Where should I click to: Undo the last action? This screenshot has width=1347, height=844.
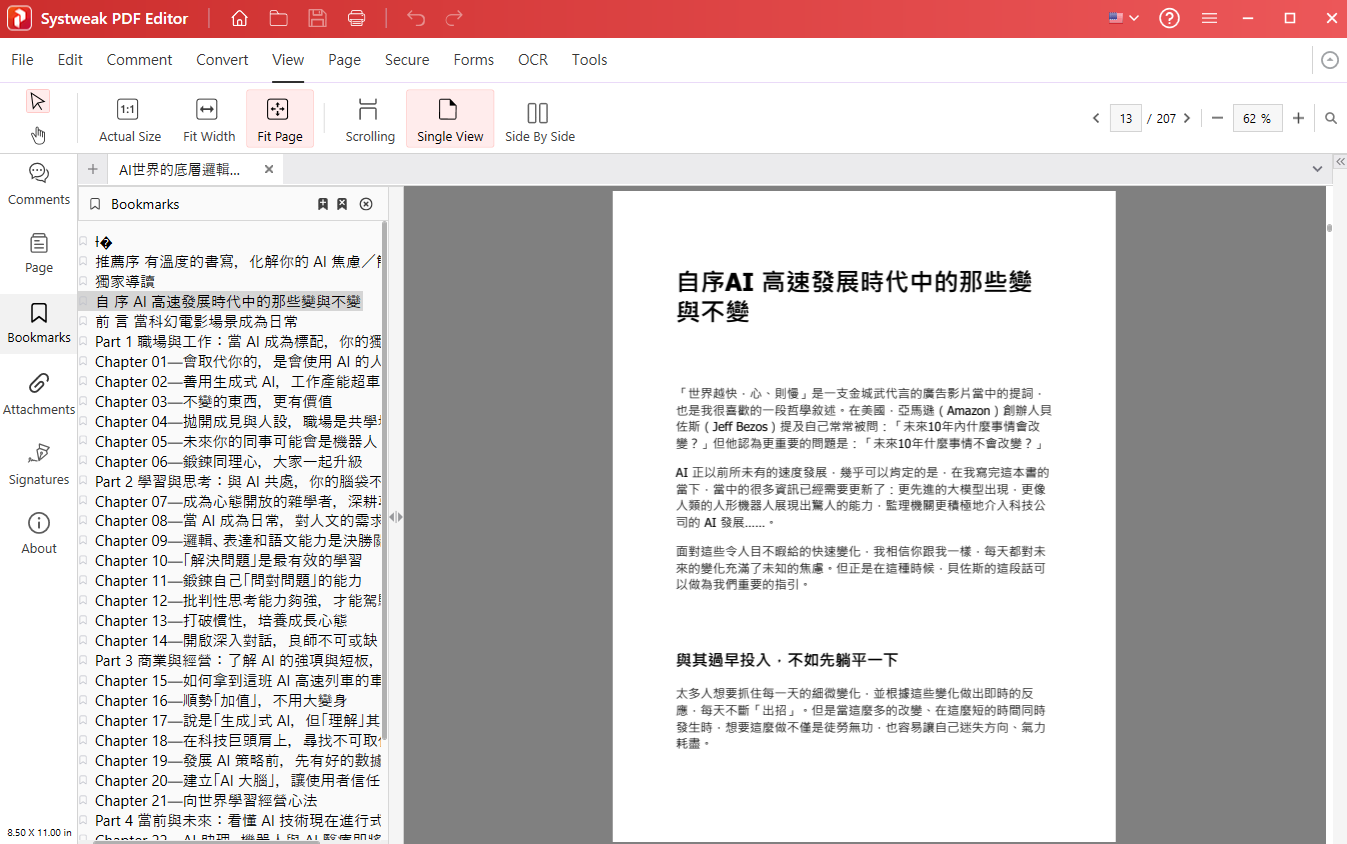[x=416, y=19]
